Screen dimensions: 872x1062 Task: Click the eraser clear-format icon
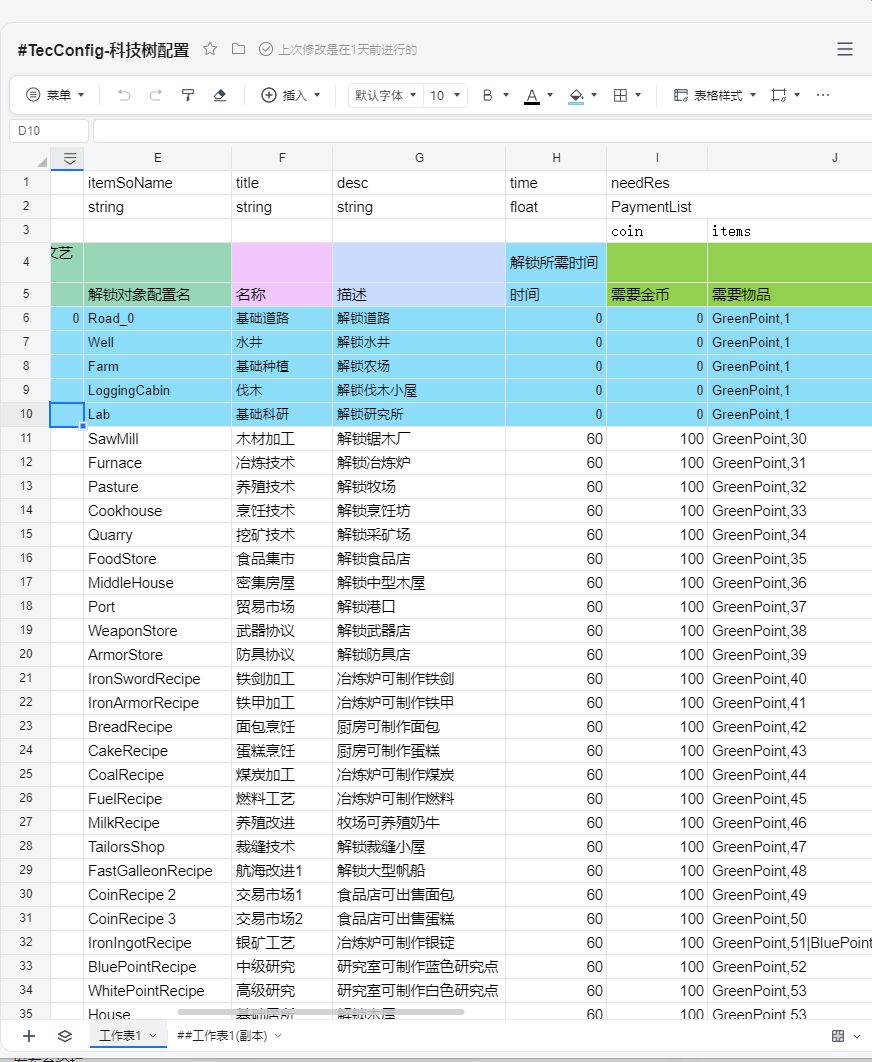pyautogui.click(x=220, y=95)
